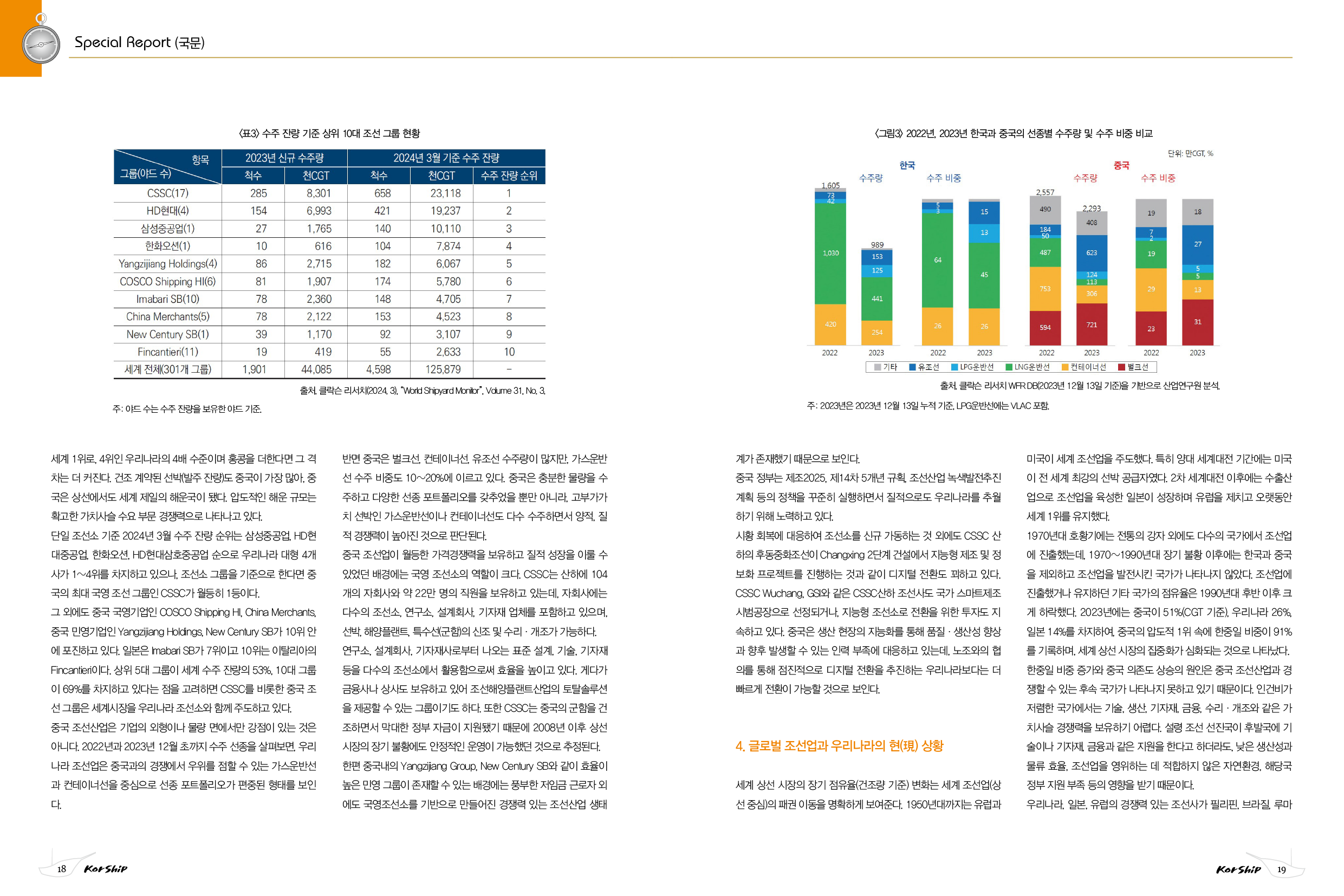Click the 8,301 value in the CSSC row
The height and width of the screenshot is (896, 1344).
coord(319,193)
